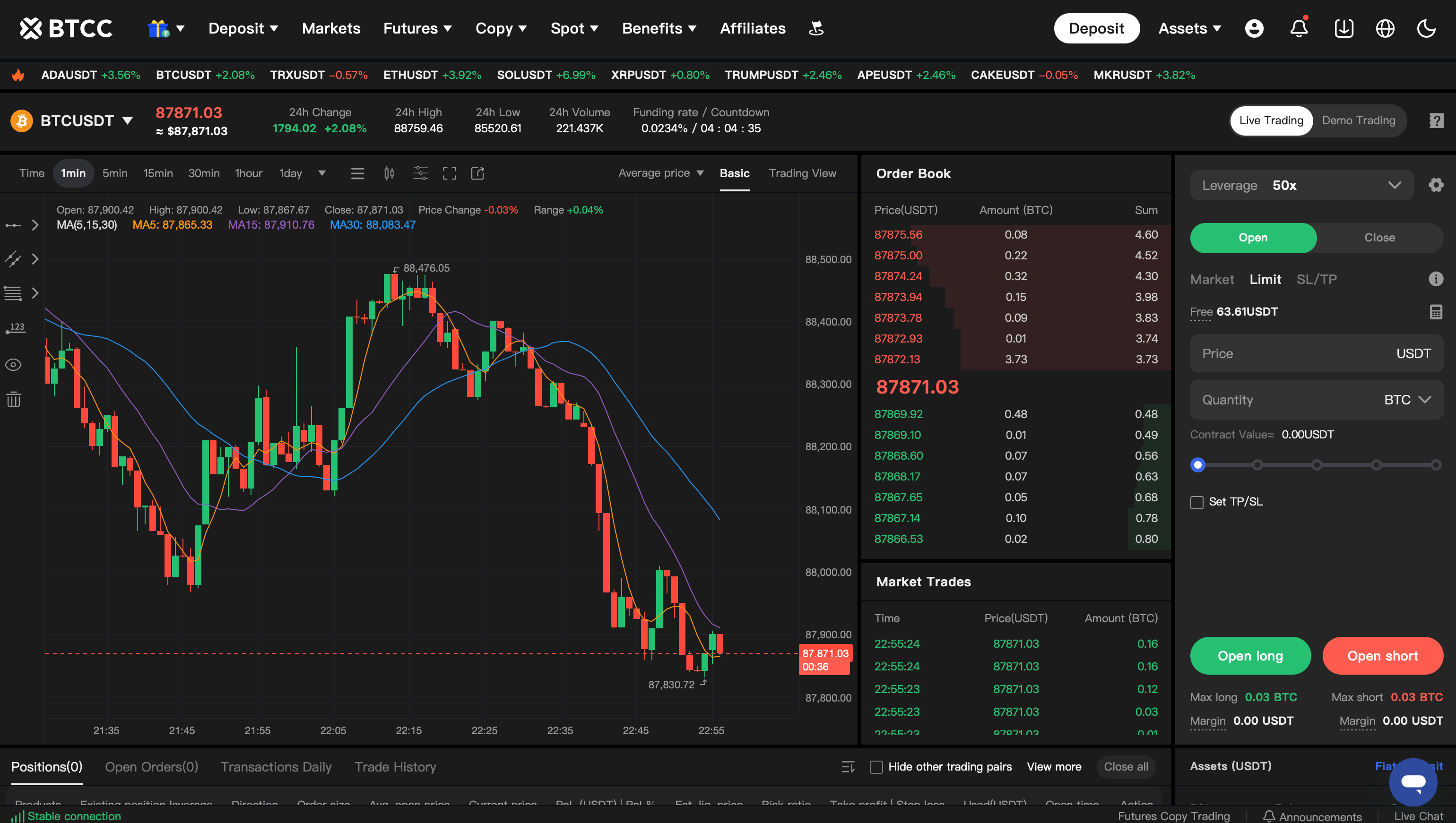Expand horizontal line tool options chevron
Image resolution: width=1456 pixels, height=823 pixels.
point(35,225)
